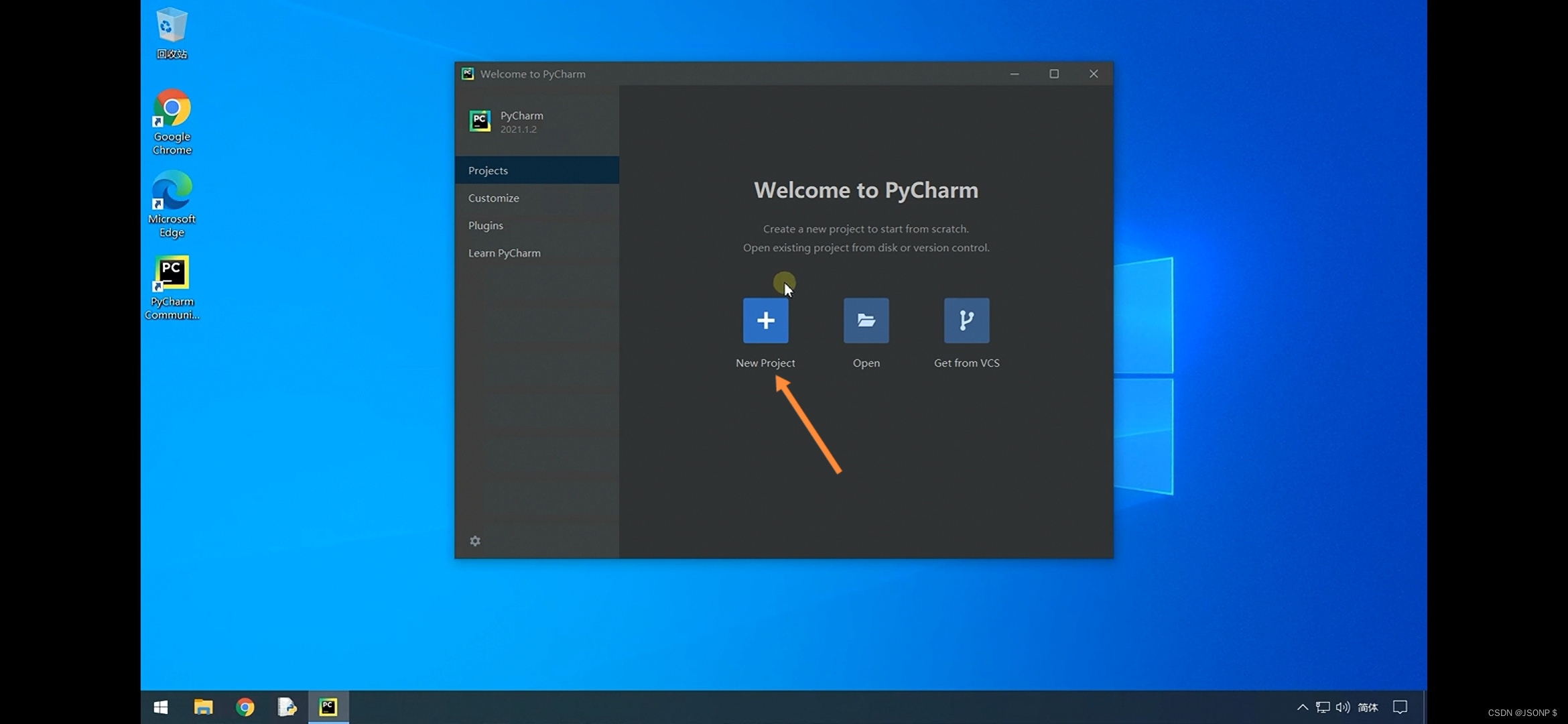Select Google Chrome desktop shortcut

click(x=172, y=123)
